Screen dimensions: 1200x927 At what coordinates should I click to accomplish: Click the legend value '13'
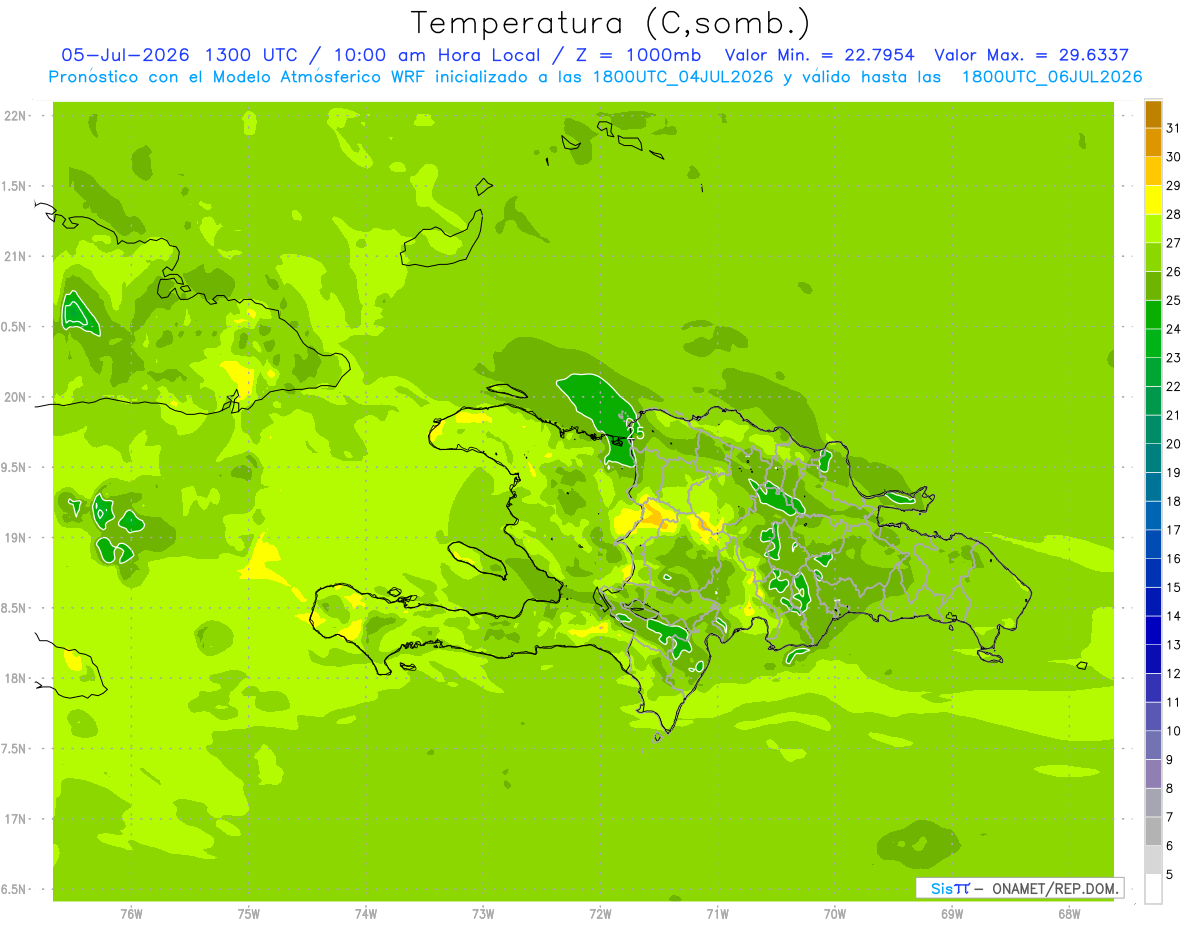point(1173,645)
